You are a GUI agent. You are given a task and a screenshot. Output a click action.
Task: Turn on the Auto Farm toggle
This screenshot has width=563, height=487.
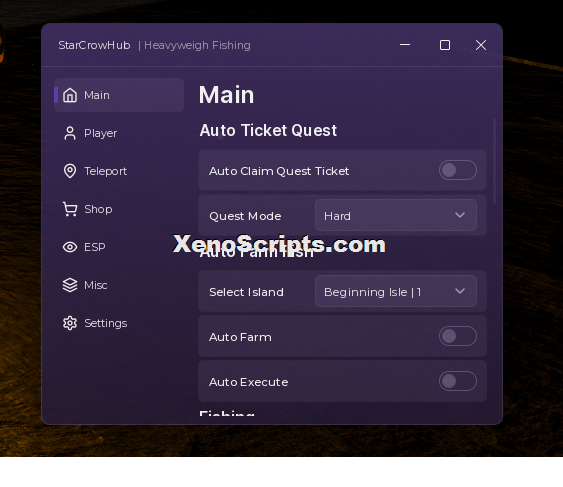(x=458, y=336)
